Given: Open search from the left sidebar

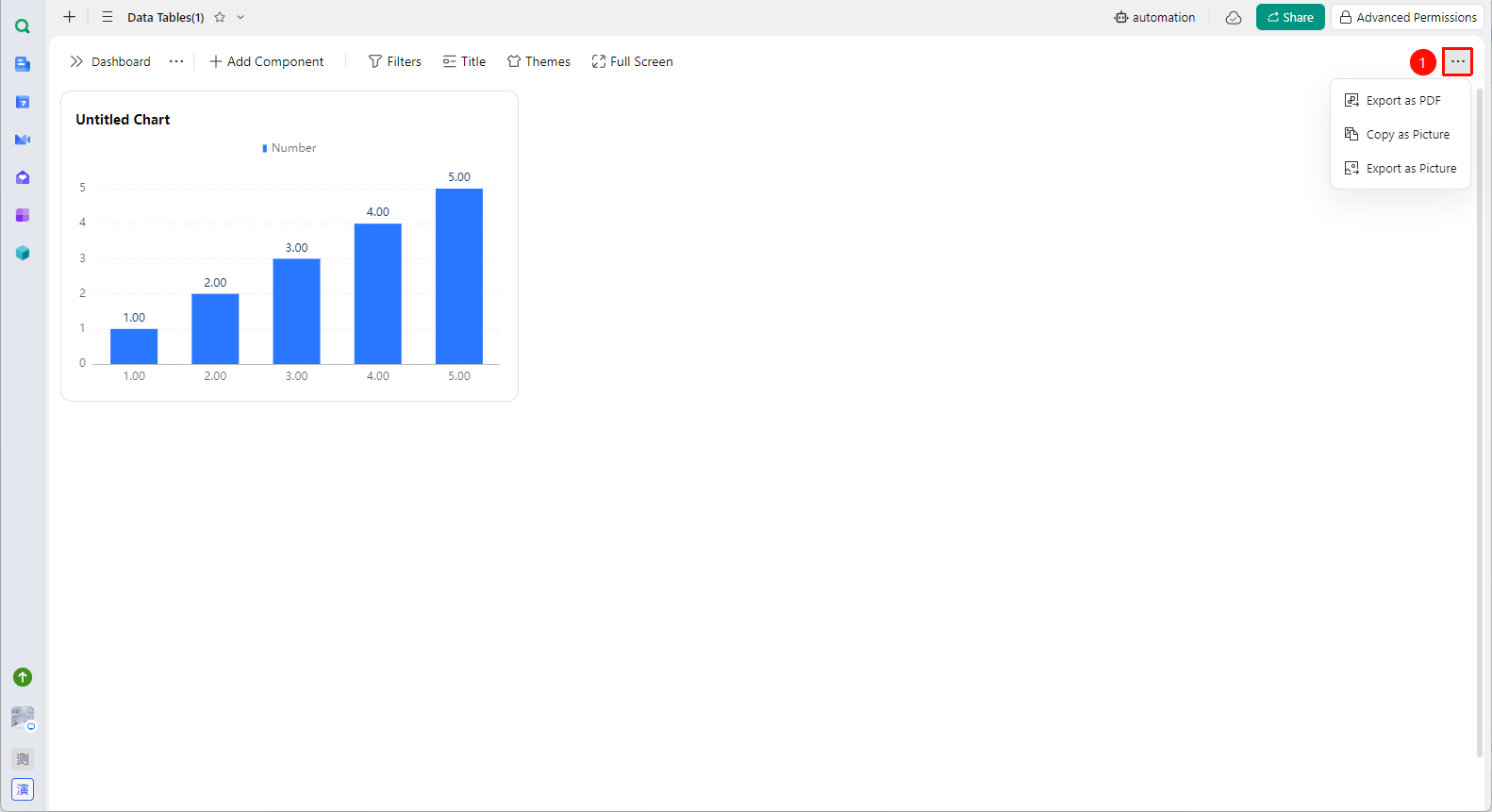Looking at the screenshot, I should point(23,26).
